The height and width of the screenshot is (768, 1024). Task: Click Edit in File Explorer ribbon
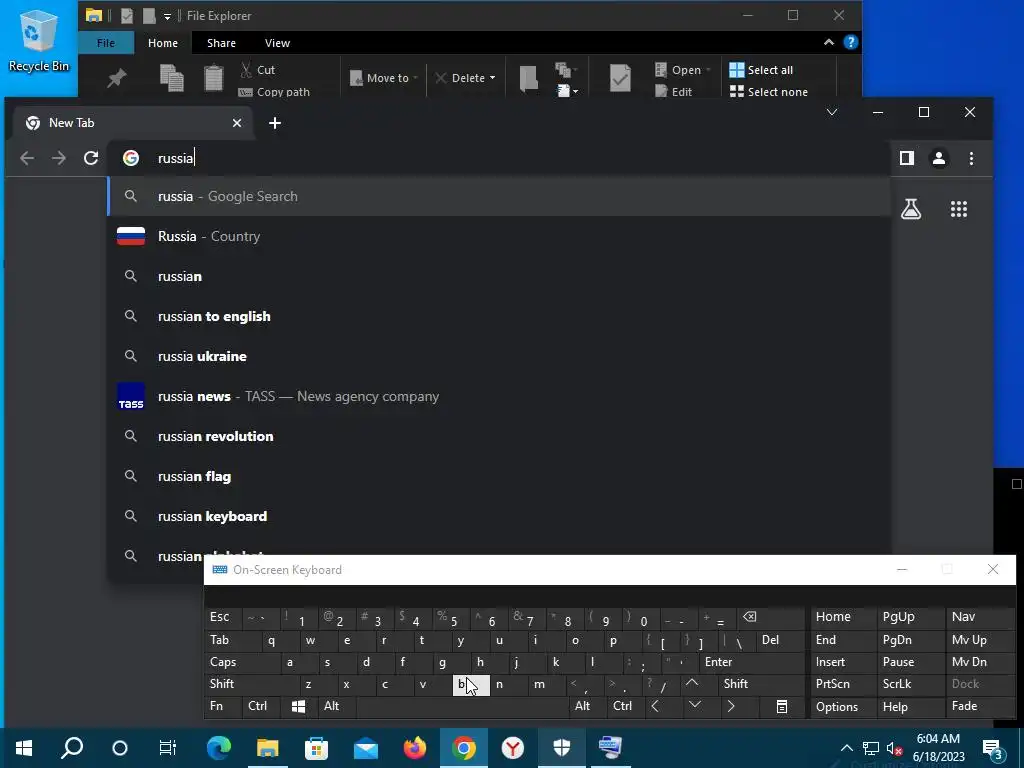[x=674, y=92]
